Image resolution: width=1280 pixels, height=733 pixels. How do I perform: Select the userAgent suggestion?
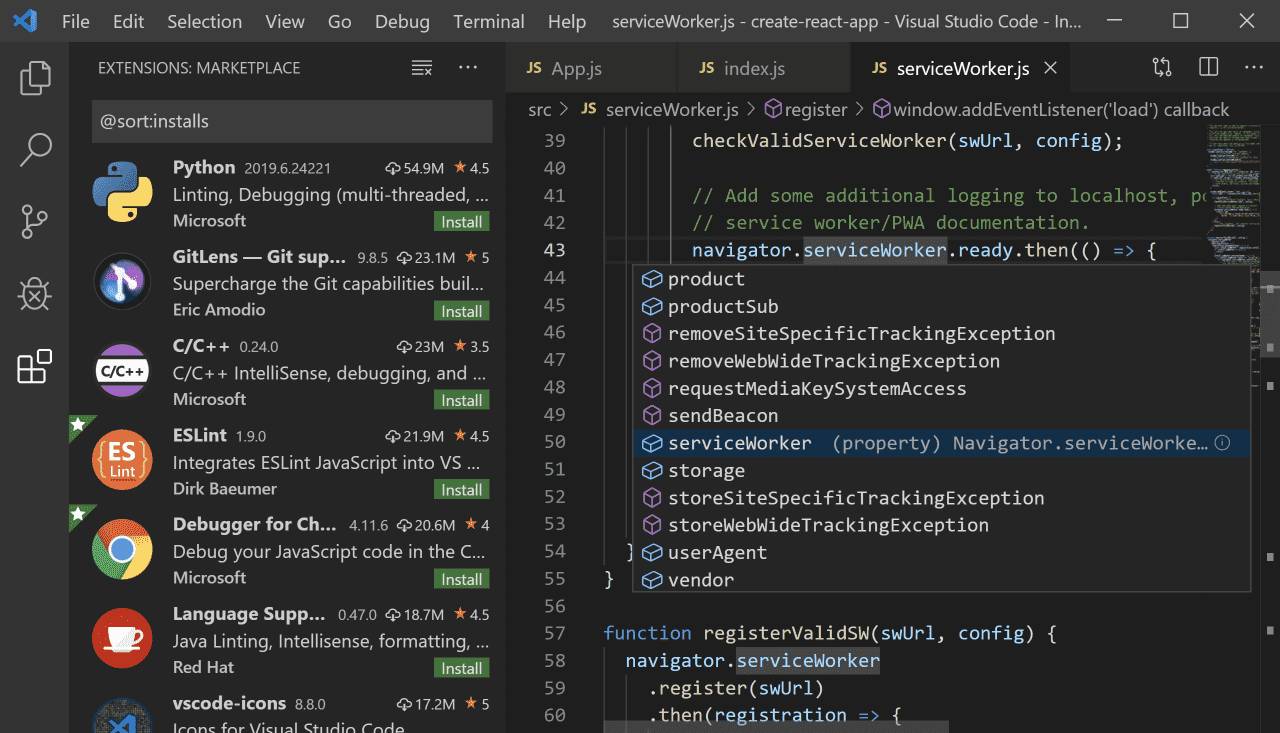pos(941,552)
